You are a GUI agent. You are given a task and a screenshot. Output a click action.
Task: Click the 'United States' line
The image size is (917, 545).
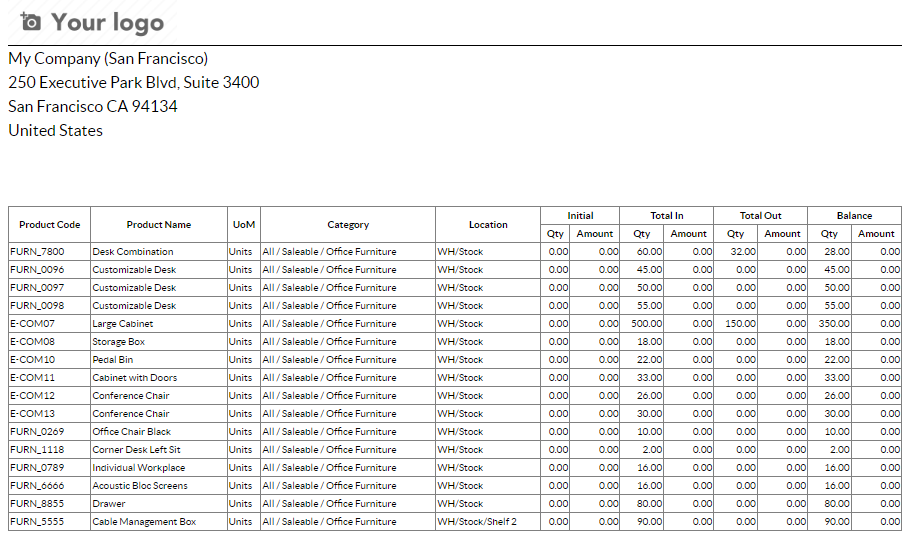(56, 130)
